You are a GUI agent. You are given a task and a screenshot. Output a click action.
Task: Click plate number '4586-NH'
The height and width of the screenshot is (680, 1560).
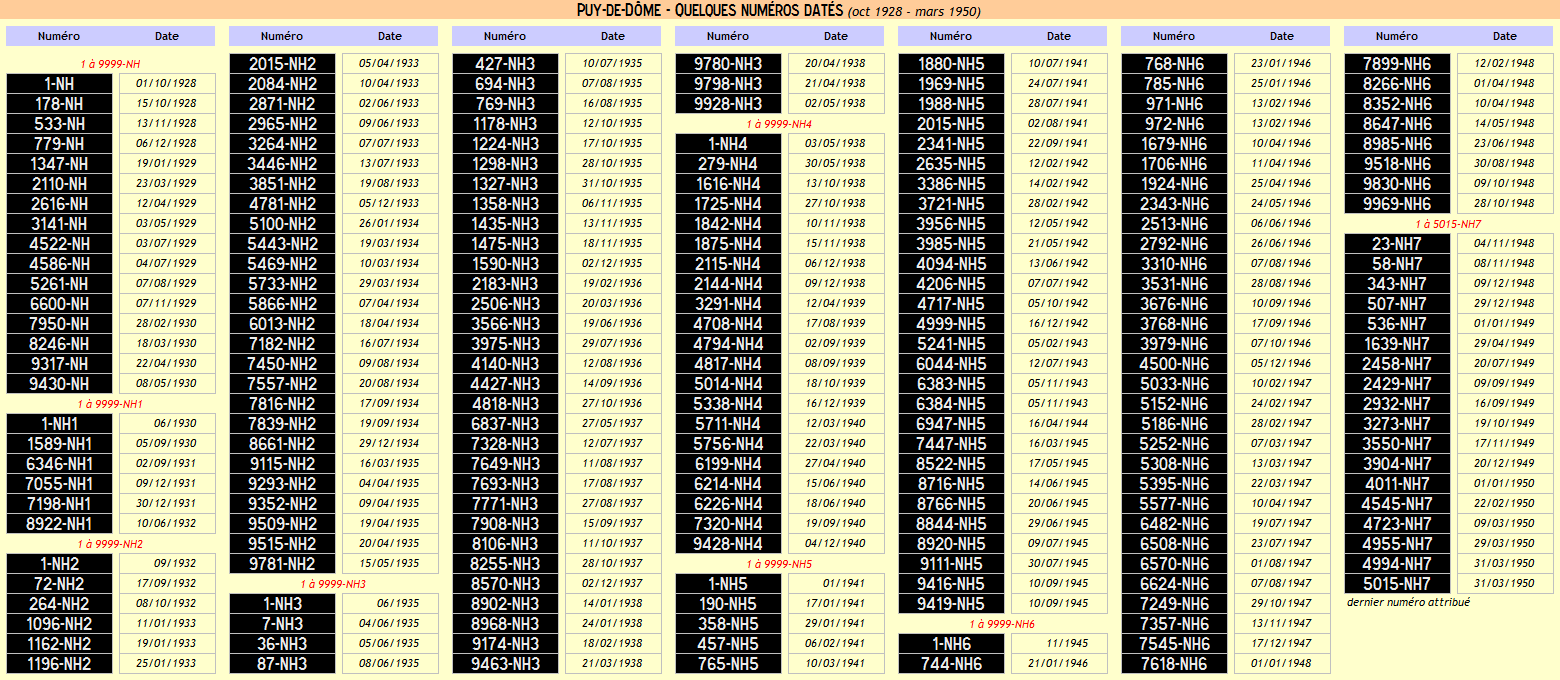click(59, 264)
